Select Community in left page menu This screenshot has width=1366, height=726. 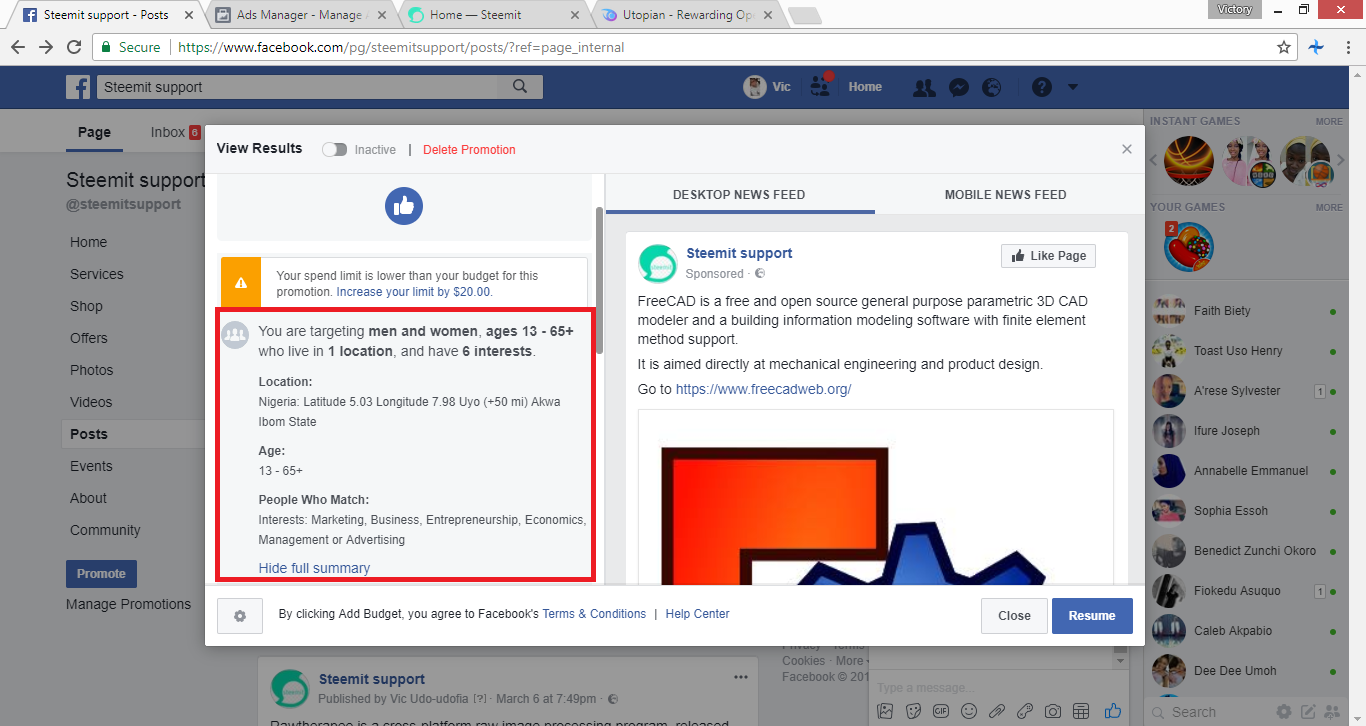(105, 530)
